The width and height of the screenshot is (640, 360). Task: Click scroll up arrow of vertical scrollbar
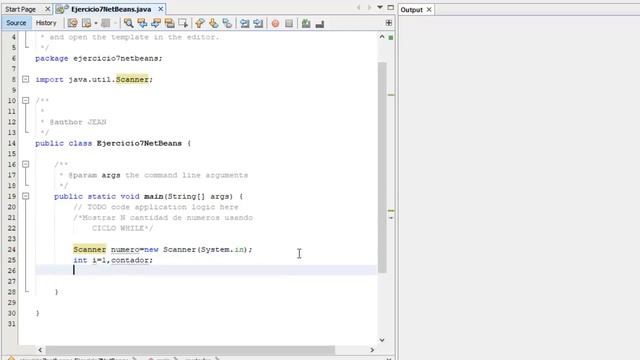point(382,37)
